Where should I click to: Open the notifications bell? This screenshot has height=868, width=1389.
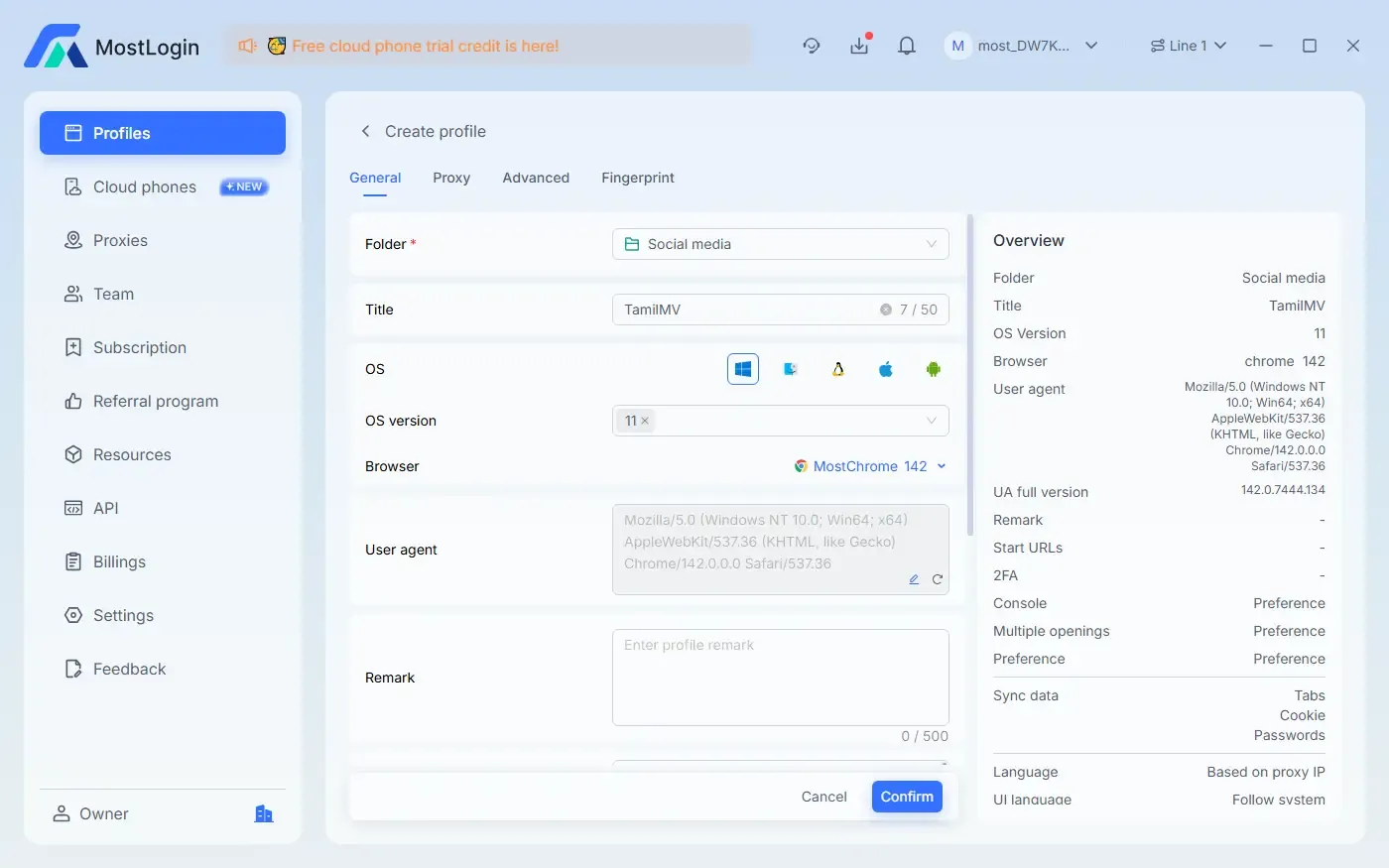point(906,46)
